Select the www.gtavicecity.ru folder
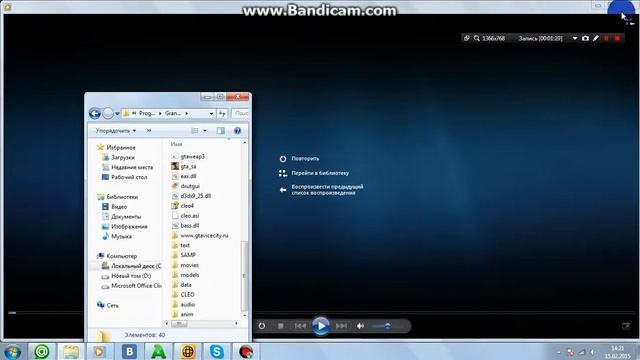This screenshot has height=360, width=640. (x=200, y=236)
